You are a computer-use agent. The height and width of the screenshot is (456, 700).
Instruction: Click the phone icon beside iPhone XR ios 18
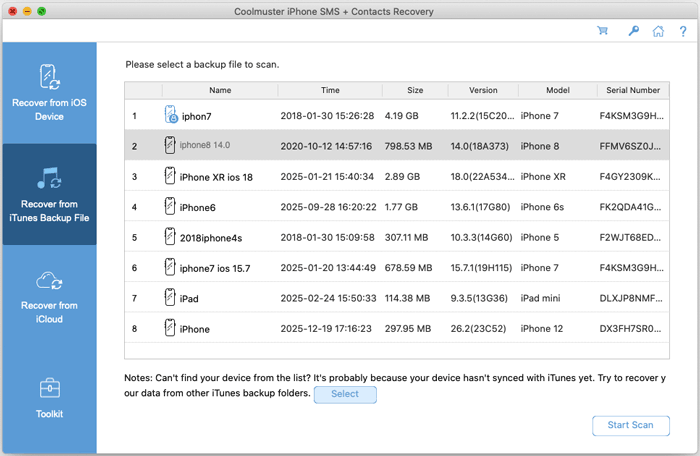pos(170,176)
